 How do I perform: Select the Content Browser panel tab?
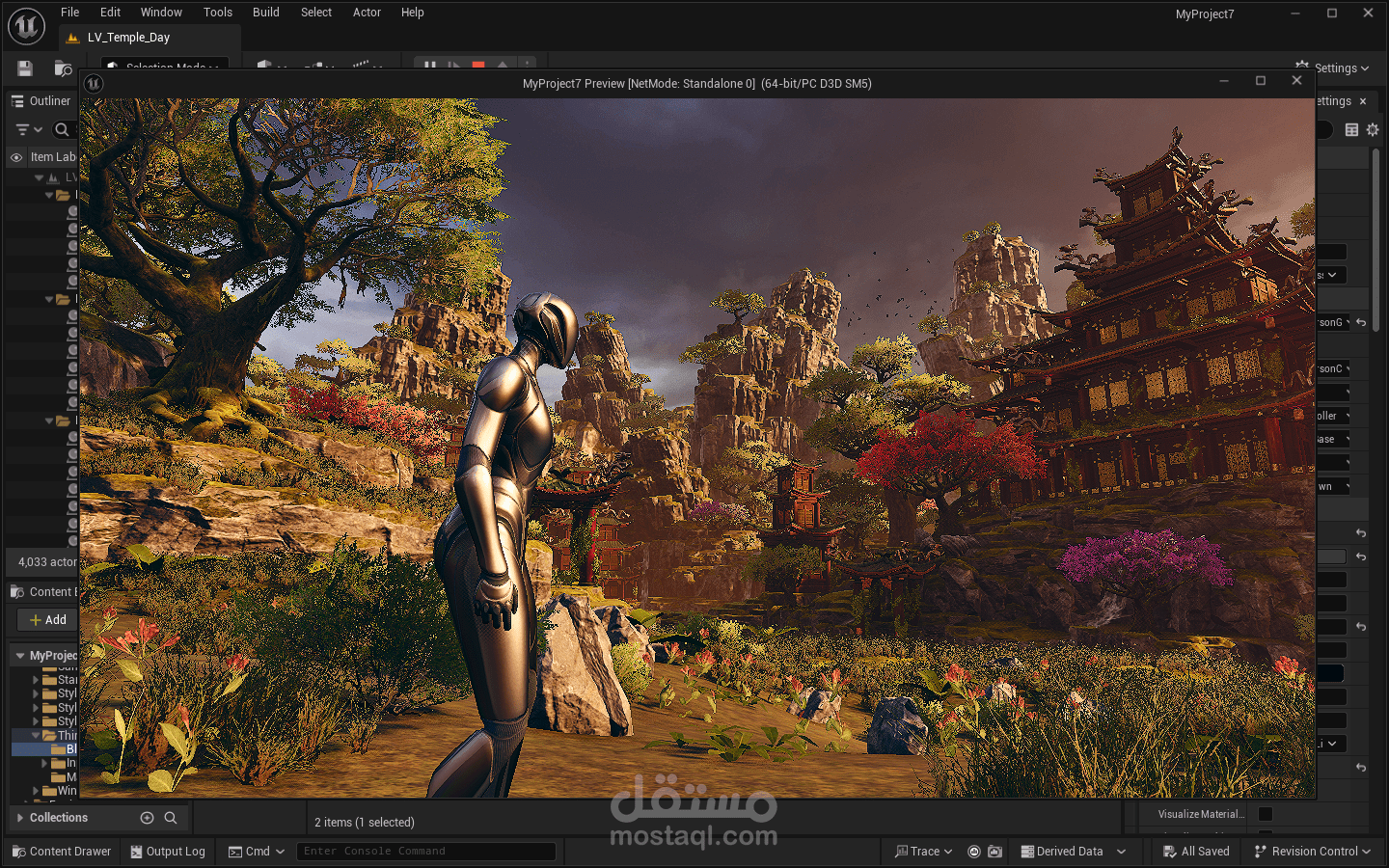(43, 592)
